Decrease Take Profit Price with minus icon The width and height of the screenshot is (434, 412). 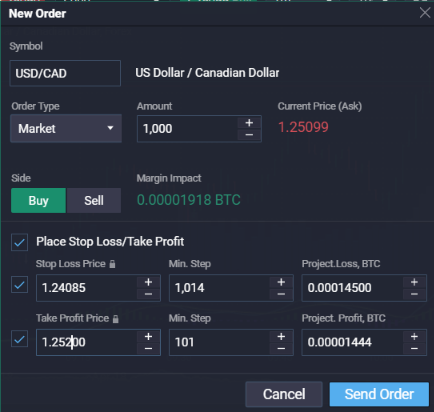(148, 348)
